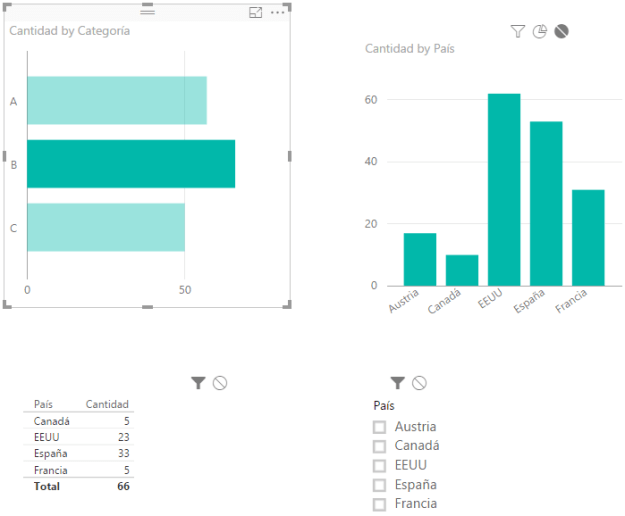Set Highlight interaction on Cantidad by País chart
Image resolution: width=625 pixels, height=516 pixels.
[x=540, y=32]
